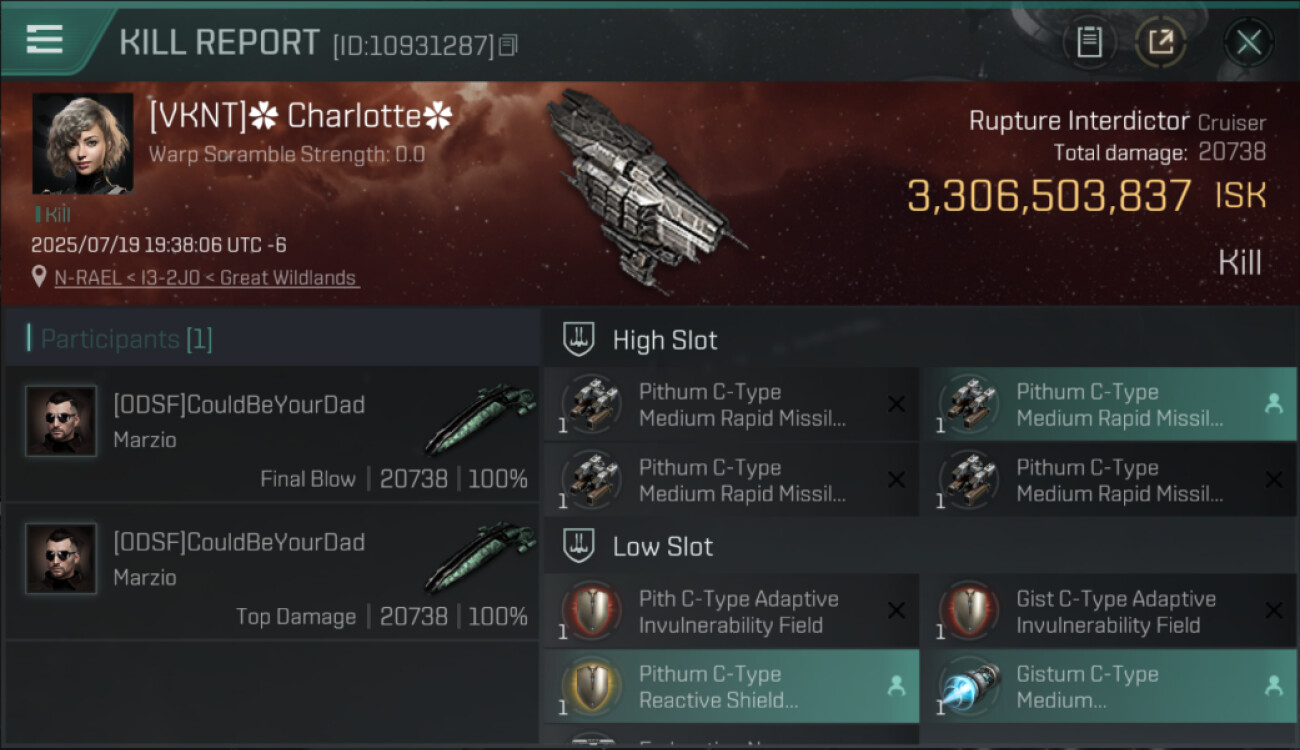
Task: Click the clipboard notes icon
Action: pyautogui.click(x=1089, y=42)
